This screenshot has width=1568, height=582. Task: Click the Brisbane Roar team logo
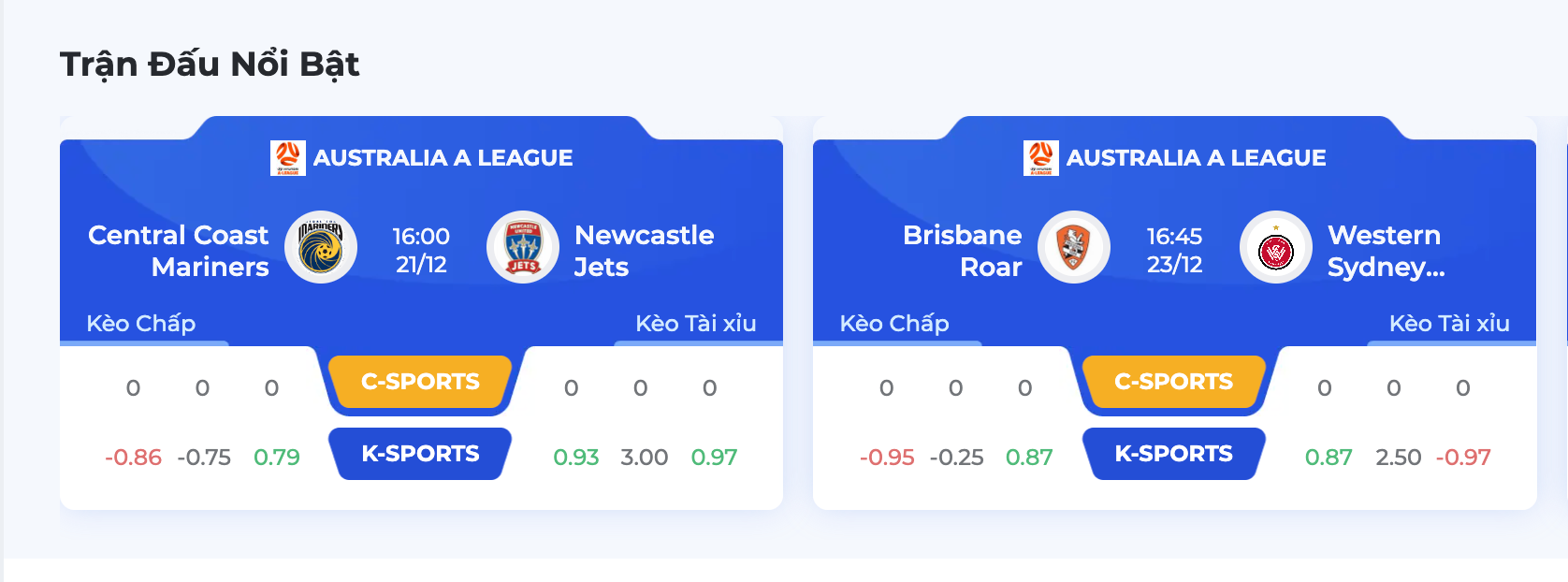[x=1074, y=247]
